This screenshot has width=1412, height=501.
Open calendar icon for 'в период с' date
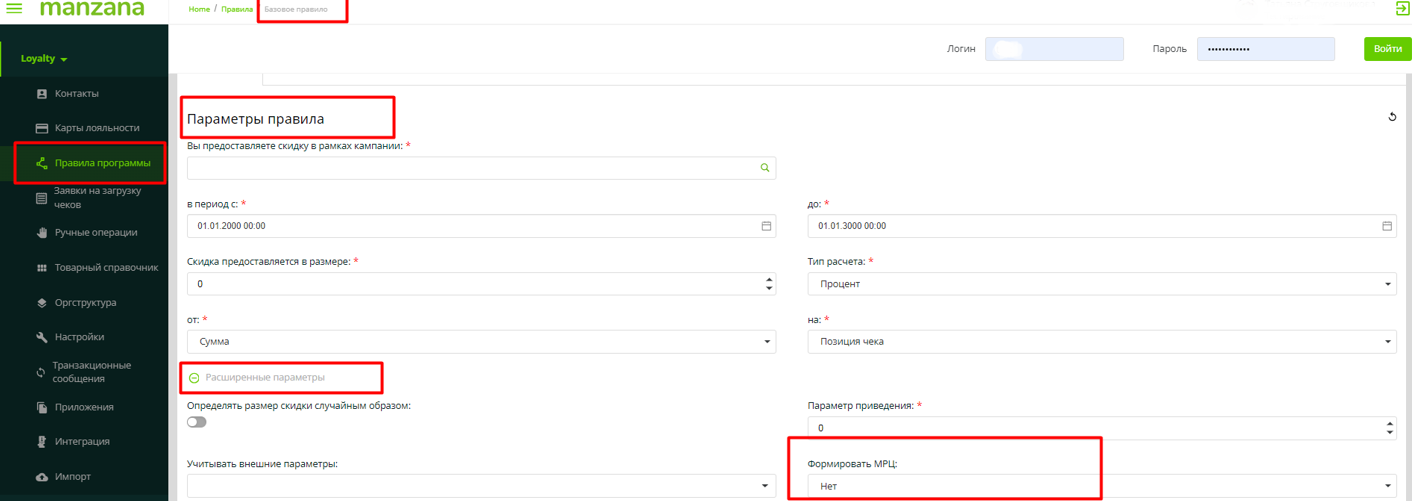pyautogui.click(x=766, y=226)
